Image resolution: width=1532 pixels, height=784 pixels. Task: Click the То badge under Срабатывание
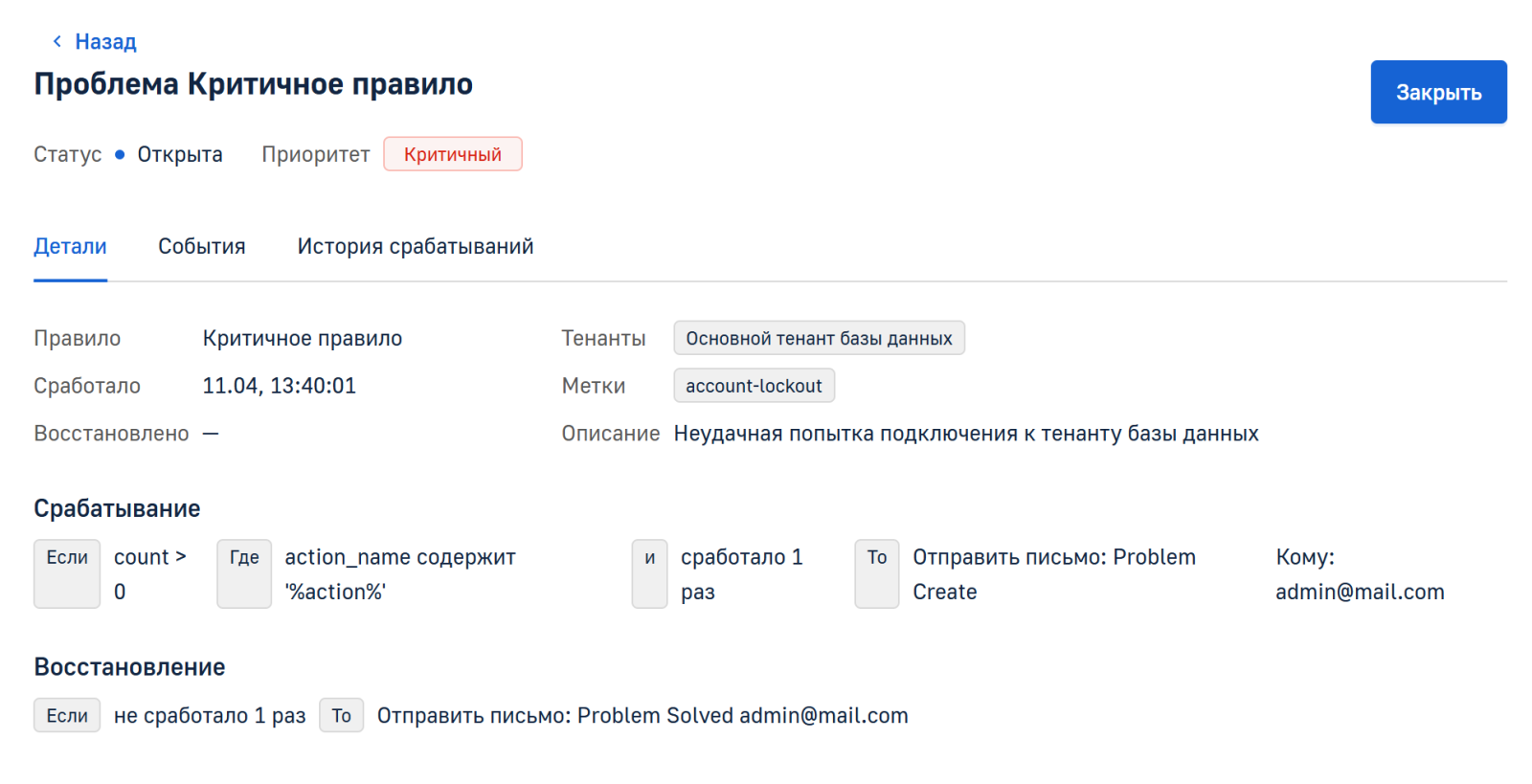tap(876, 572)
